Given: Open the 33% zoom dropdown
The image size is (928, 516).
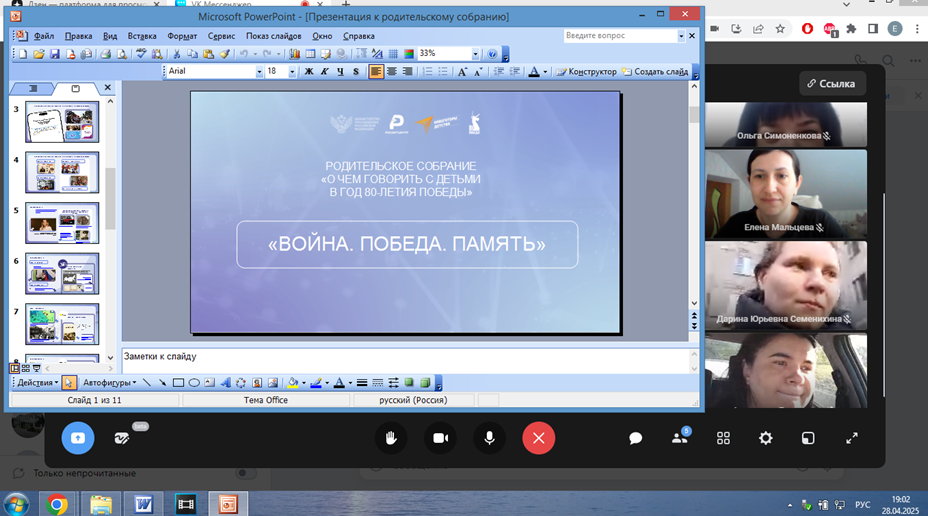Looking at the screenshot, I should pyautogui.click(x=475, y=54).
